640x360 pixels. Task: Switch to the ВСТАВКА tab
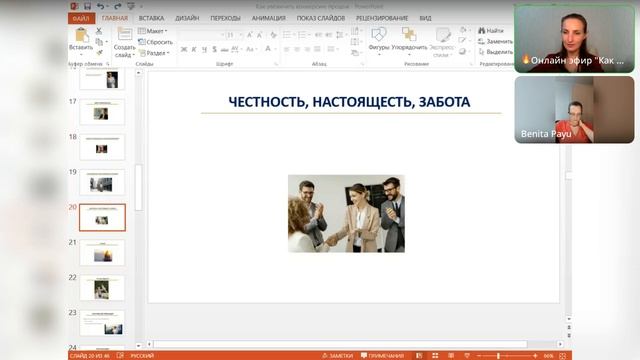(x=151, y=18)
